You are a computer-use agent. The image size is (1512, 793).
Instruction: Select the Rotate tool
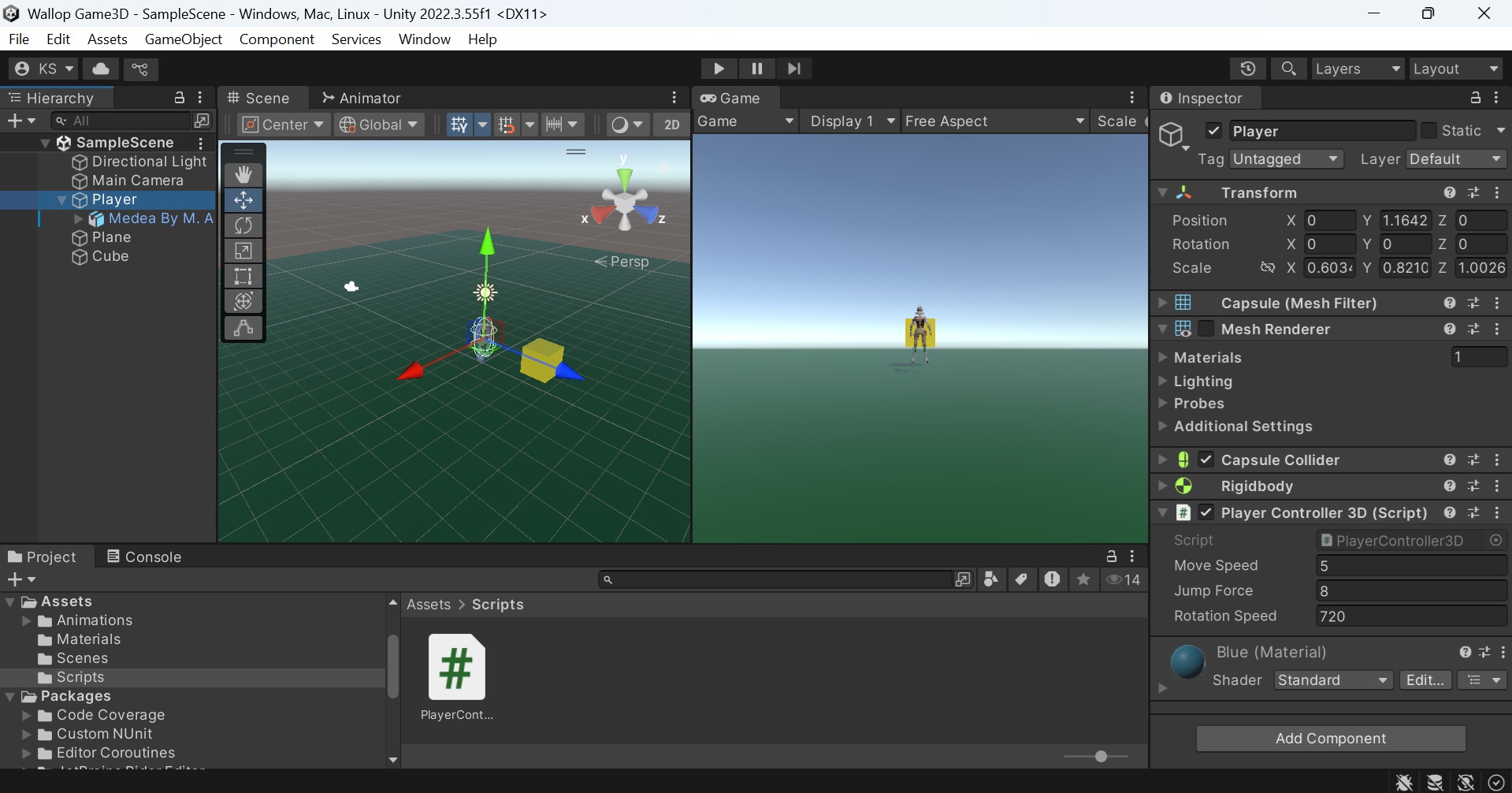pyautogui.click(x=243, y=225)
